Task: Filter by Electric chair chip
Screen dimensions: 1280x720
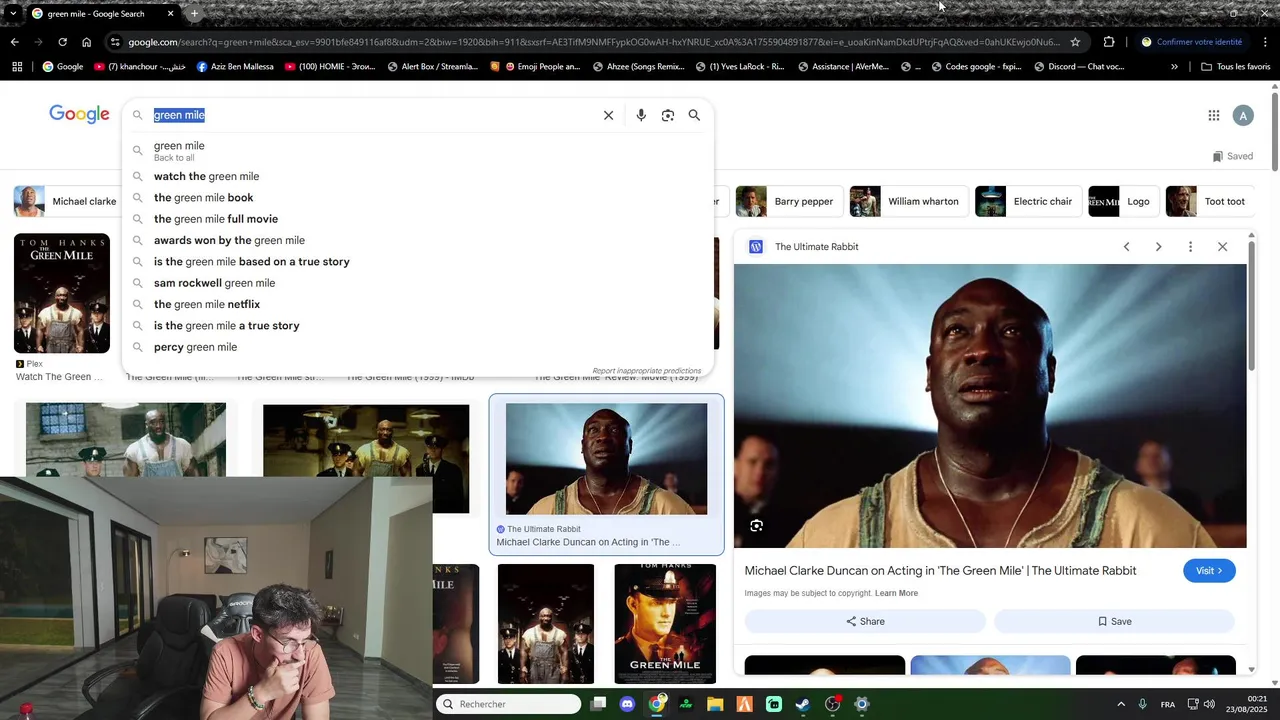Action: pos(1028,201)
